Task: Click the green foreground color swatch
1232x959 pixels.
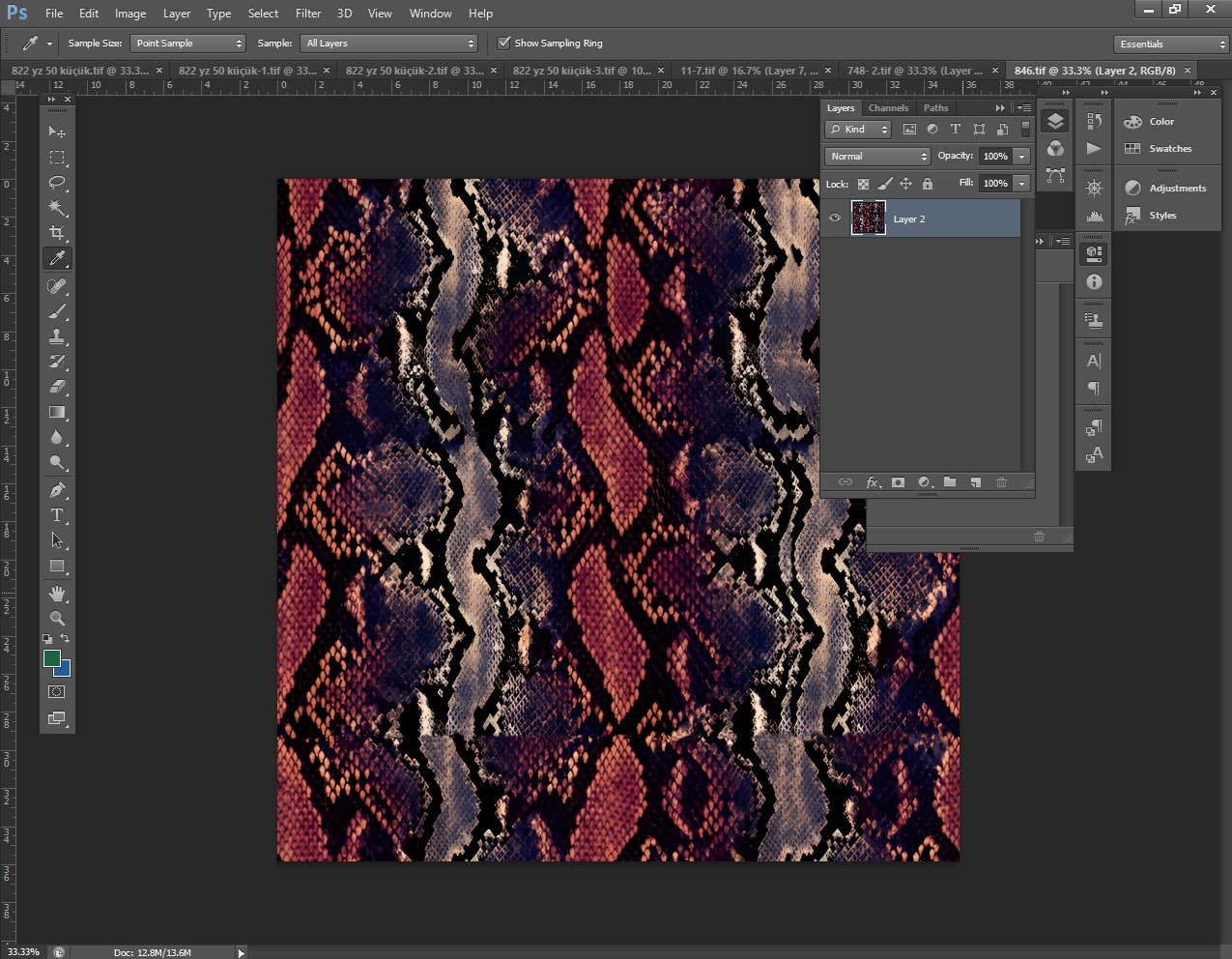Action: tap(51, 658)
